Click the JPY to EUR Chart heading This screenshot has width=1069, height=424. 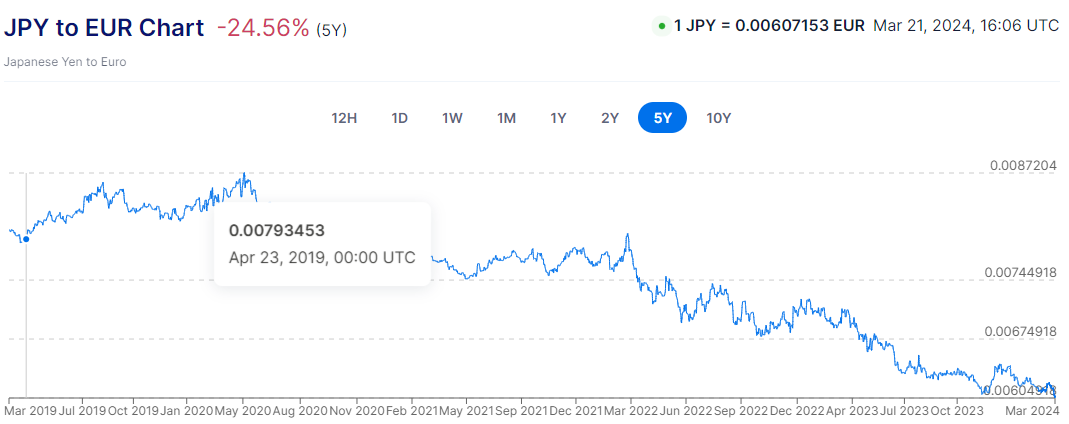click(104, 28)
